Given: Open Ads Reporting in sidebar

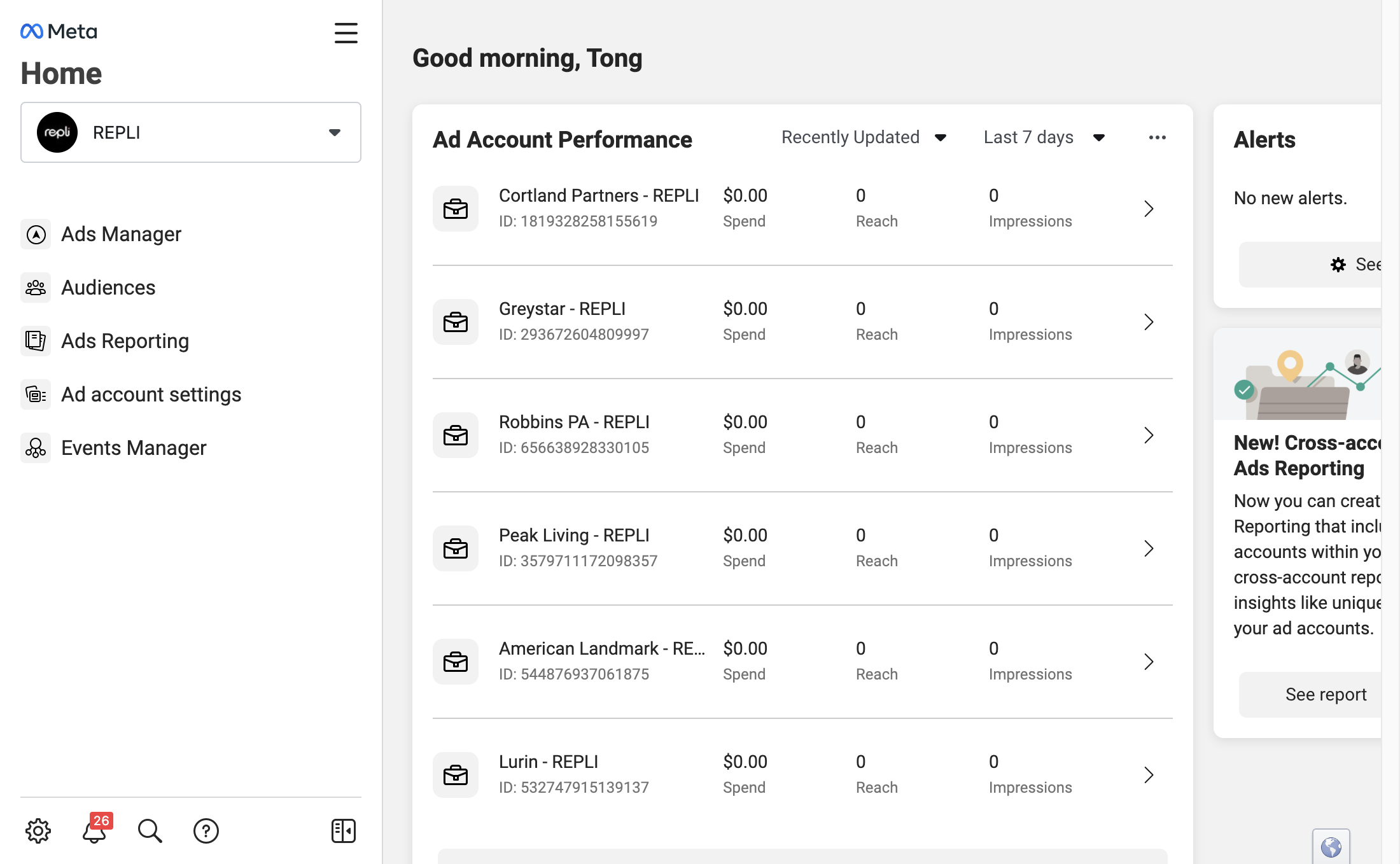Looking at the screenshot, I should point(105,341).
